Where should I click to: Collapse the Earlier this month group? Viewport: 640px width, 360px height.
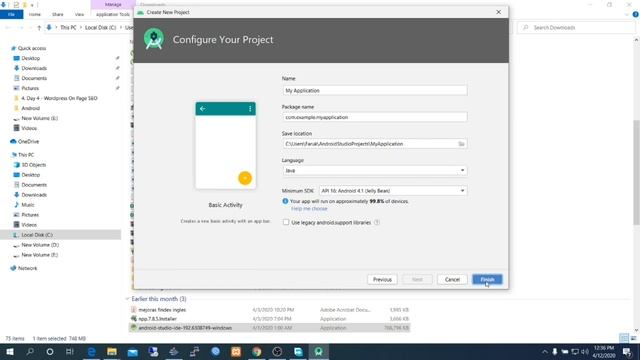(127, 299)
